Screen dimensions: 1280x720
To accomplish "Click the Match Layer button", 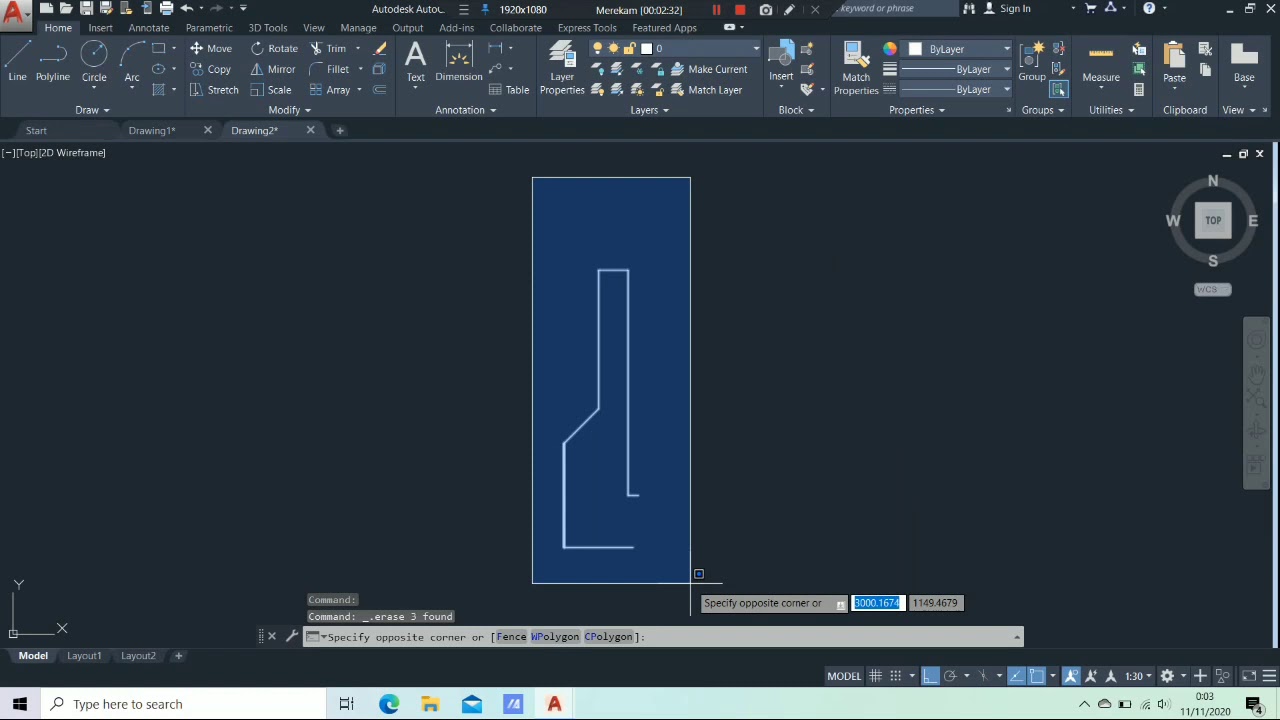I will [706, 90].
